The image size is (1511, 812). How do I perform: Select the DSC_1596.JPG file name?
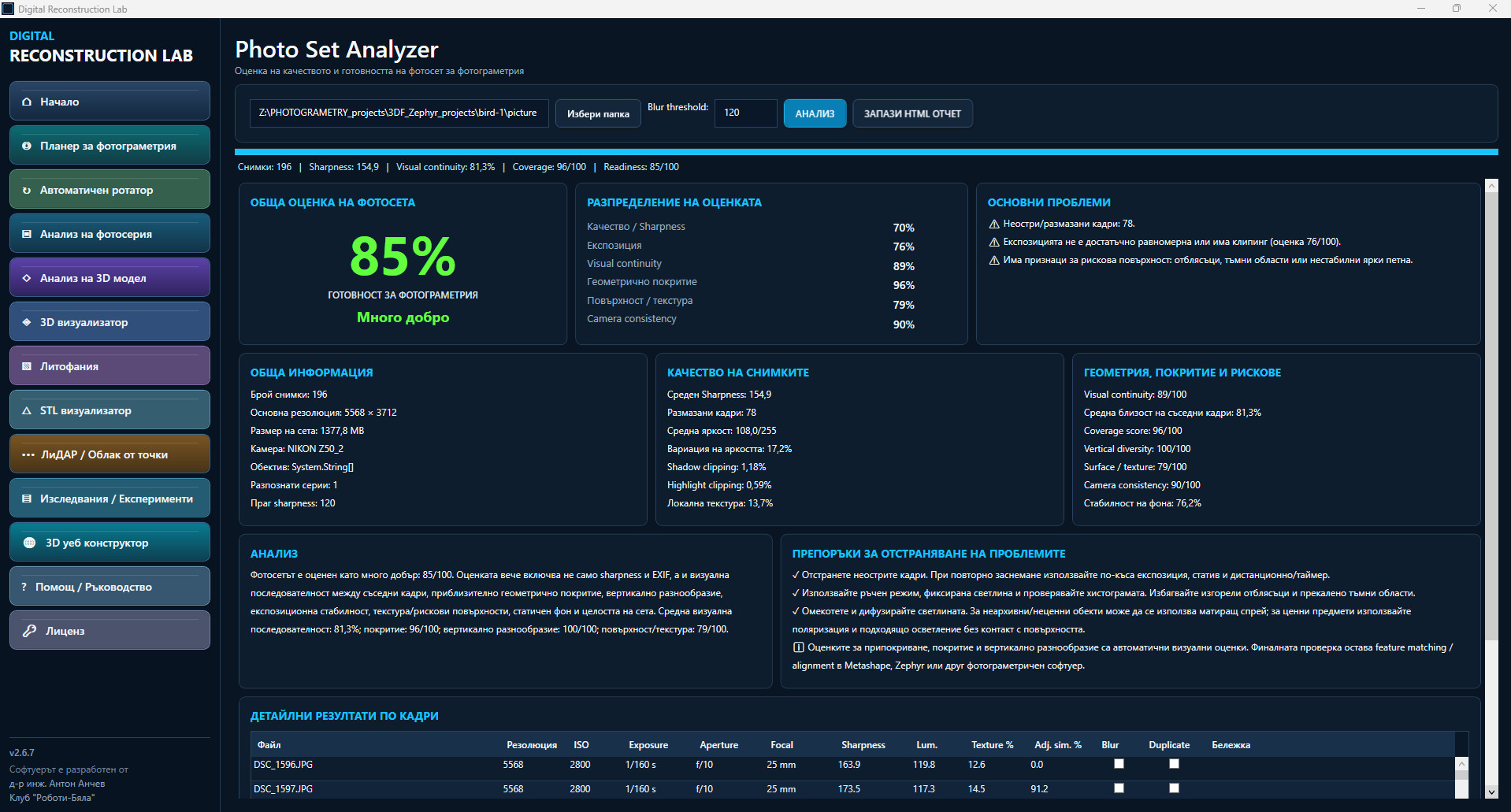click(x=283, y=764)
